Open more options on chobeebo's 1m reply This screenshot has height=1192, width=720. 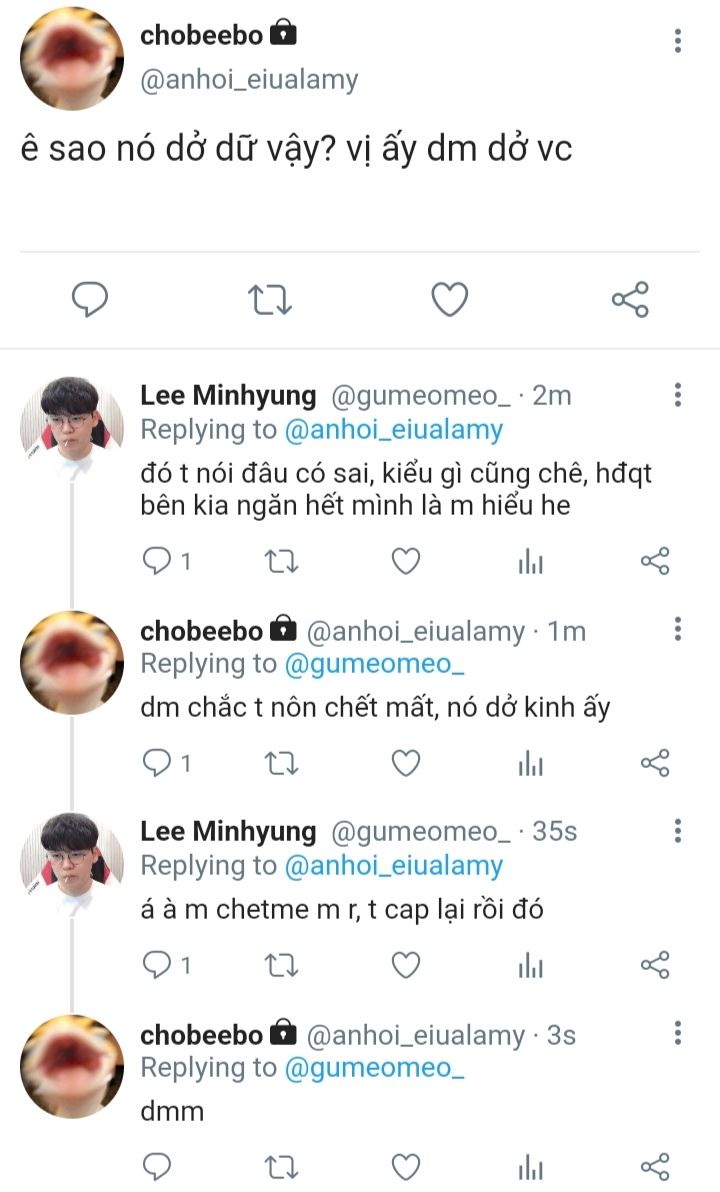click(678, 629)
